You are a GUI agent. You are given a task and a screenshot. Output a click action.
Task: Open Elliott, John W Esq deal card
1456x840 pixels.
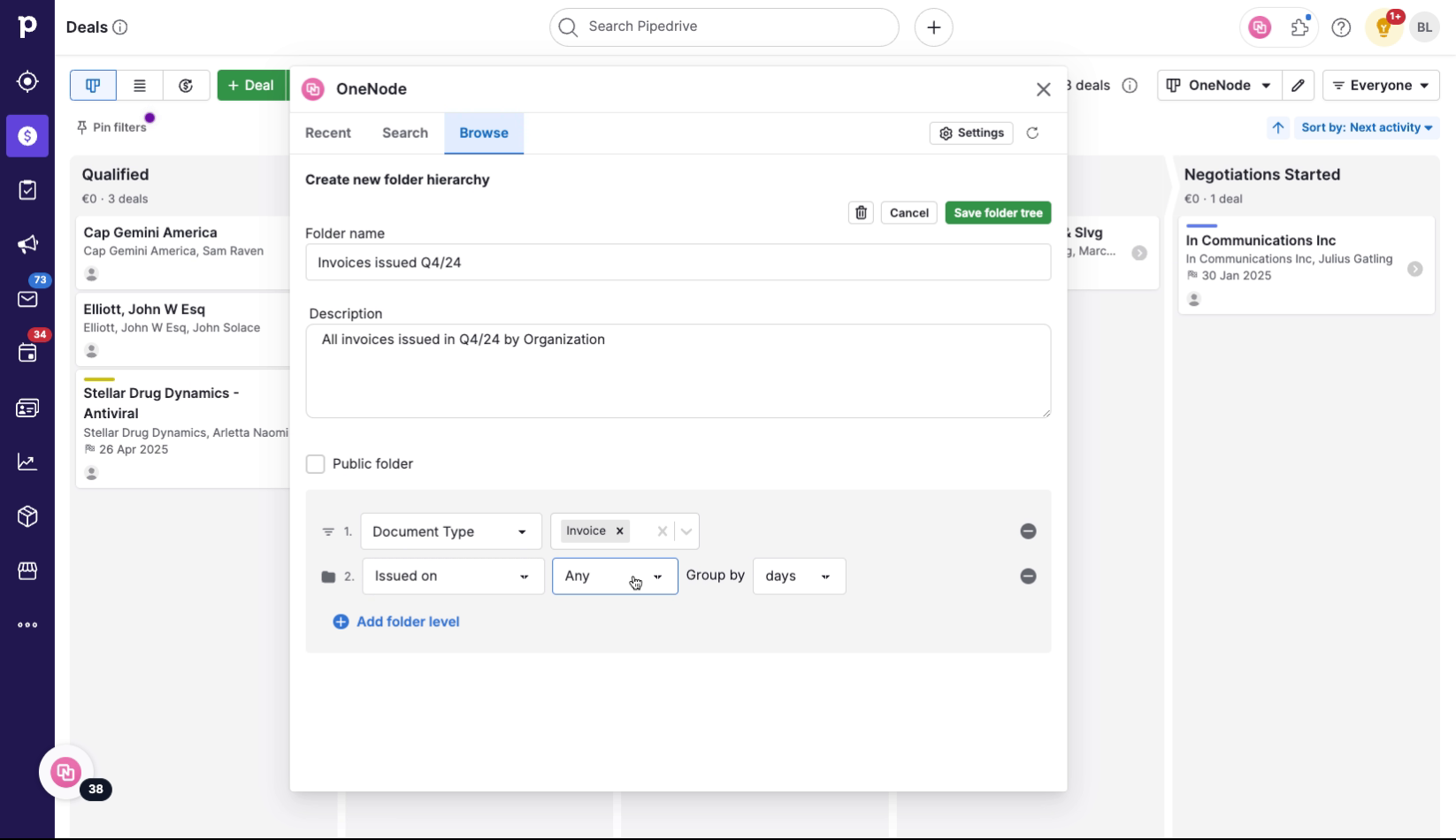tap(183, 330)
